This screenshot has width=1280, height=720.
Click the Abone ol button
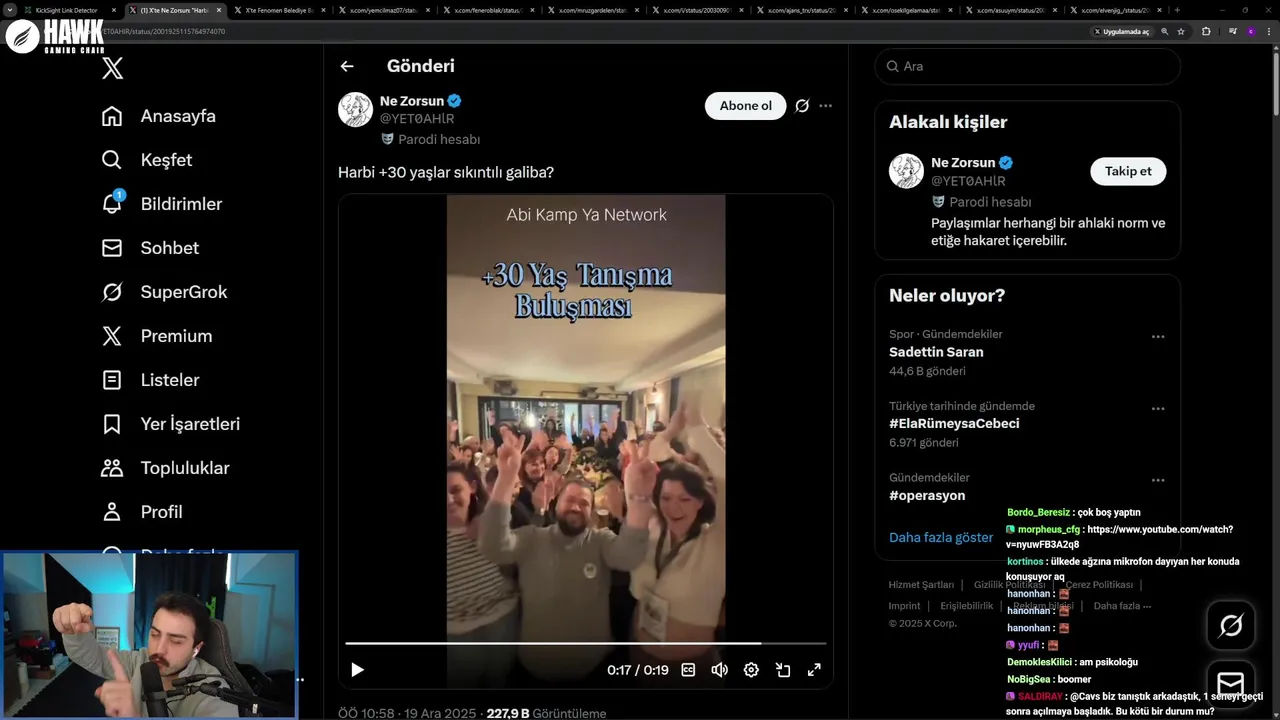(x=746, y=106)
